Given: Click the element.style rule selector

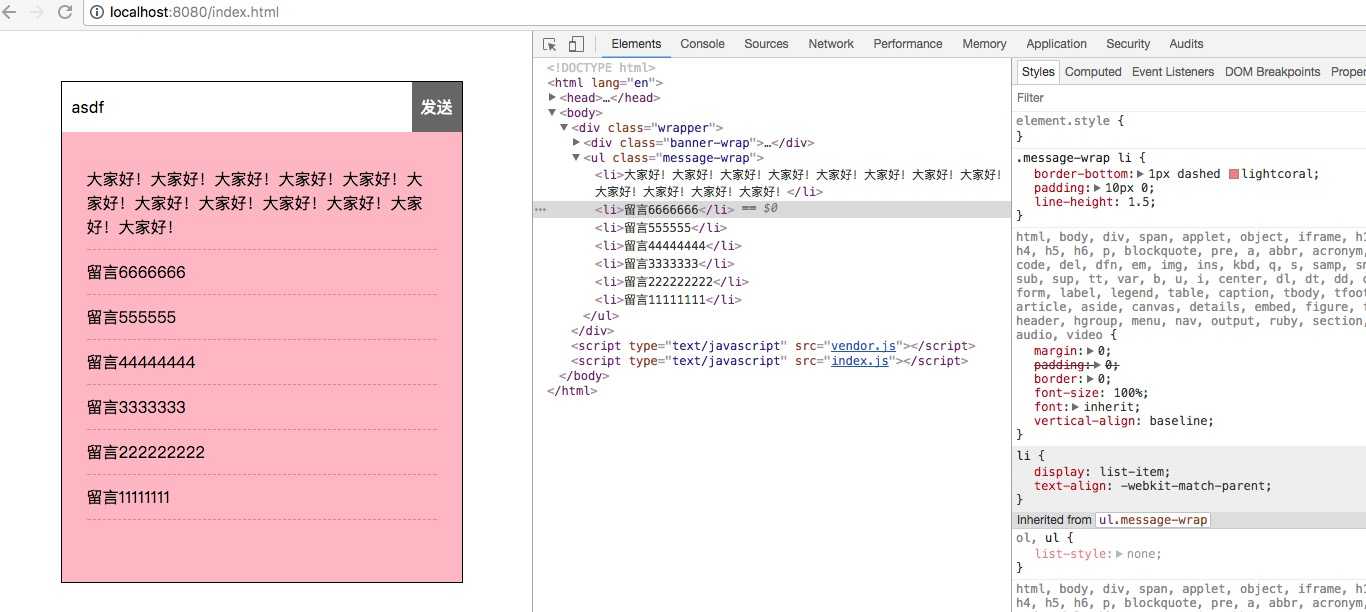Looking at the screenshot, I should click(x=1062, y=120).
